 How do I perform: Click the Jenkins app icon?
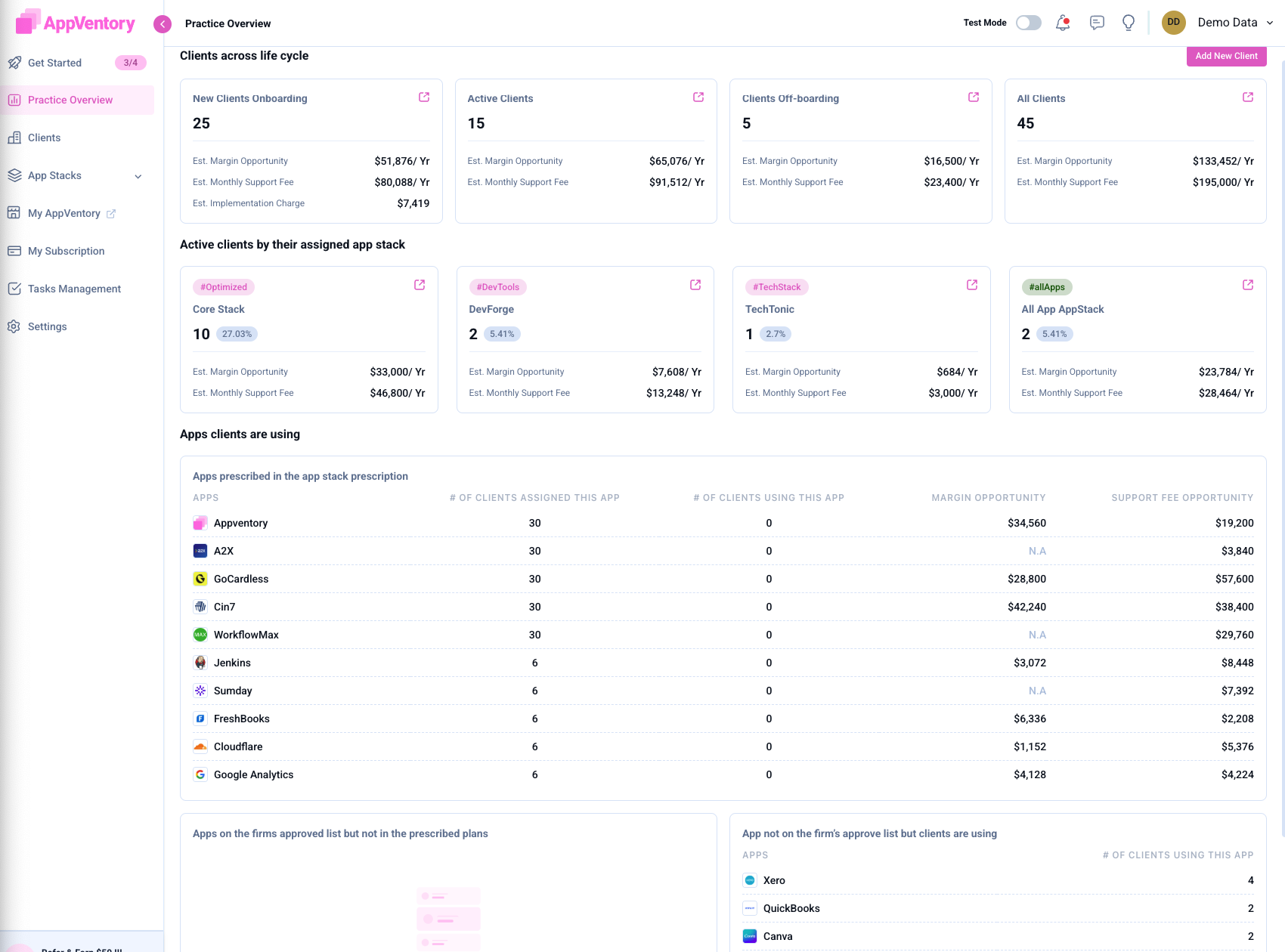click(x=200, y=663)
